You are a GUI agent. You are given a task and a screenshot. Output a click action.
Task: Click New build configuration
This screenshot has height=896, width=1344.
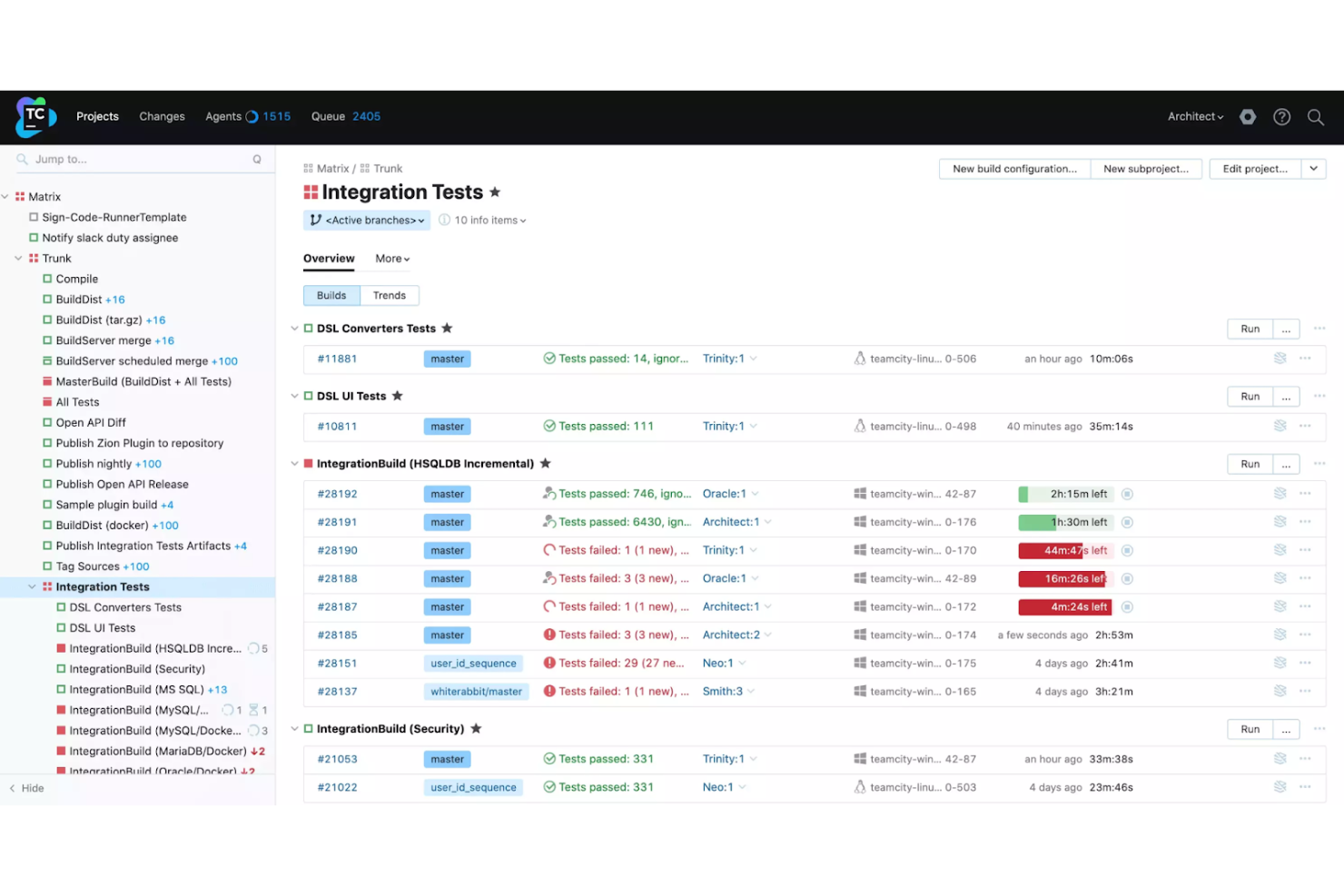tap(1014, 168)
